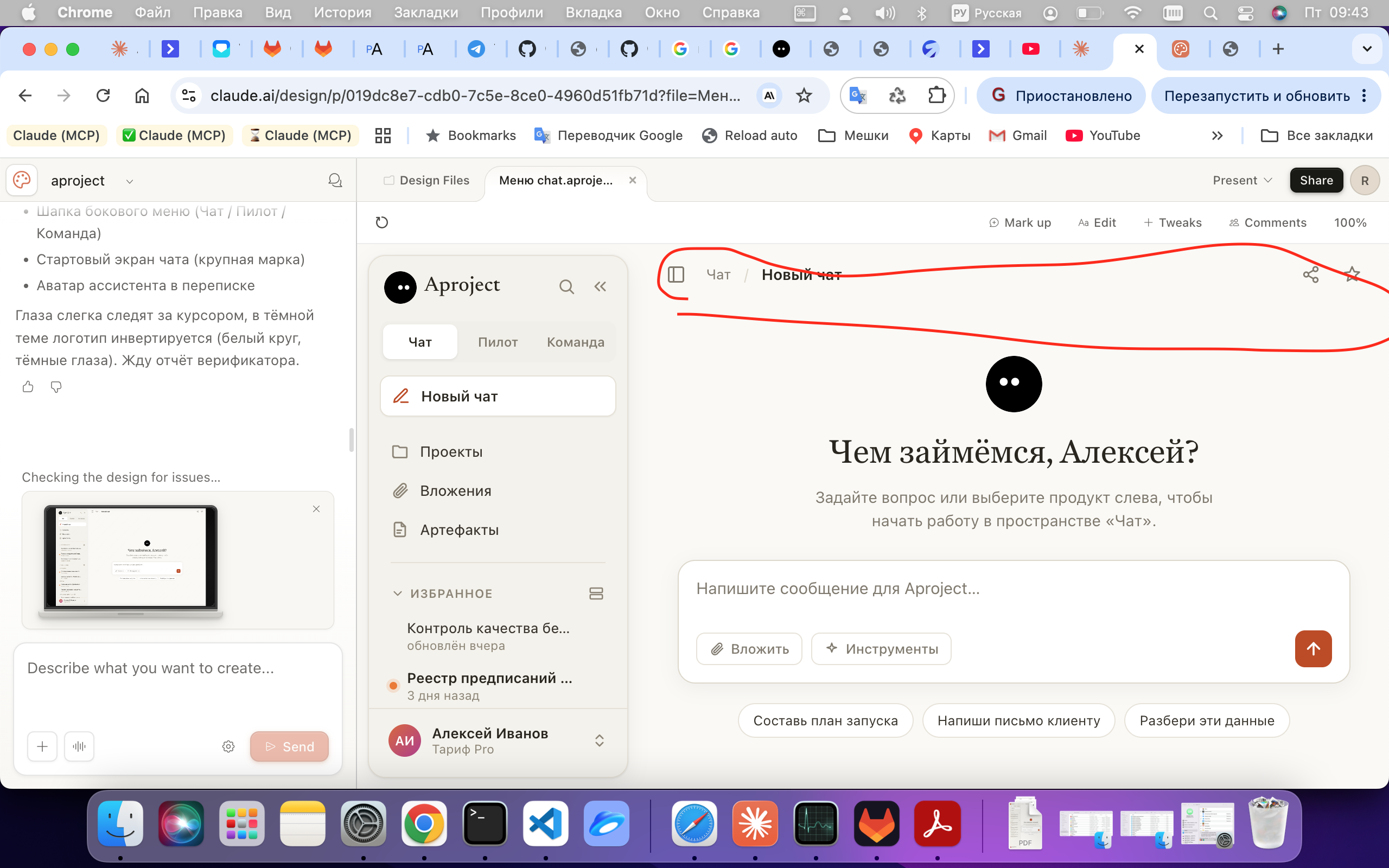Give thumbs up to the assistant reply
1389x868 pixels.
[x=28, y=387]
